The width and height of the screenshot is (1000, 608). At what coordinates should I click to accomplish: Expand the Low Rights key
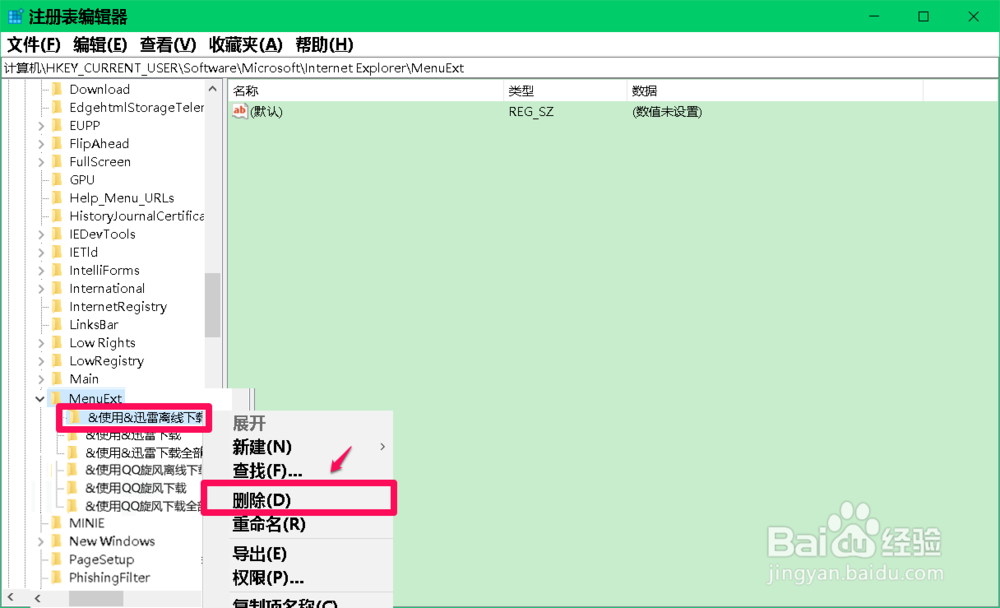point(41,343)
